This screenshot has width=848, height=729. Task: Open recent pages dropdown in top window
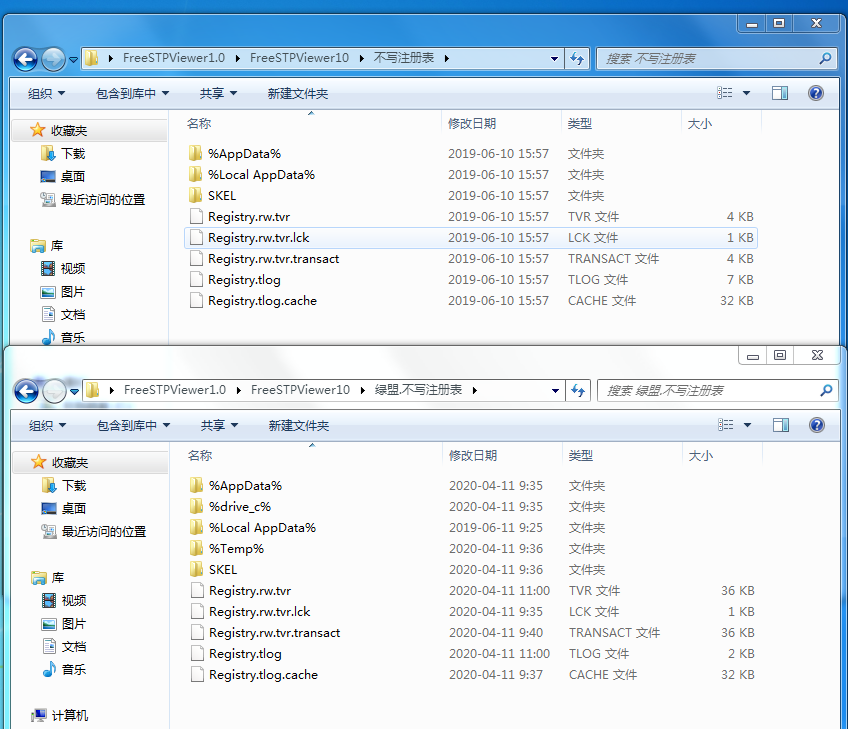(x=73, y=59)
